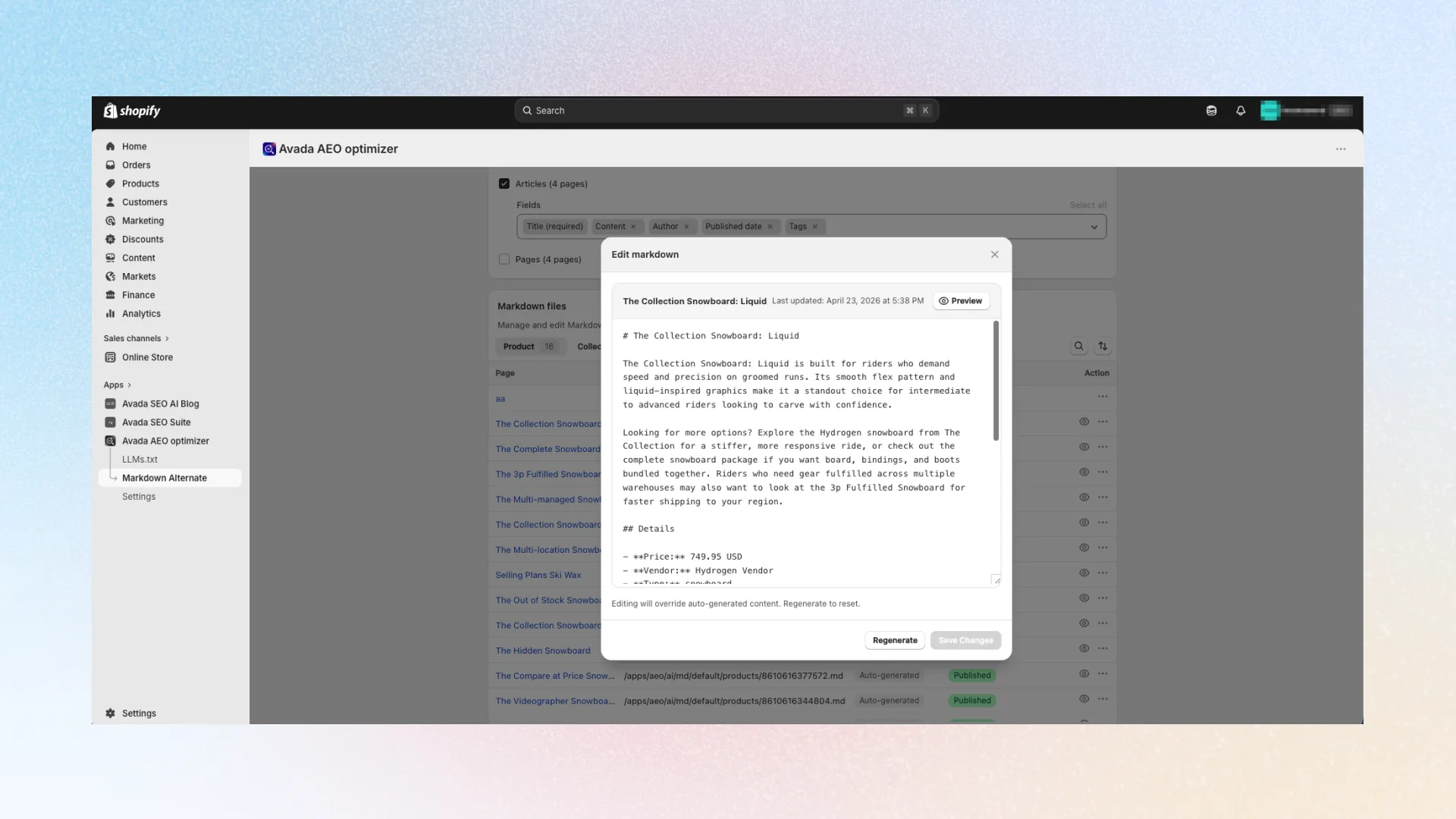The height and width of the screenshot is (819, 1456).
Task: Click the Avada AEO optimizer app icon in header
Action: pyautogui.click(x=269, y=149)
